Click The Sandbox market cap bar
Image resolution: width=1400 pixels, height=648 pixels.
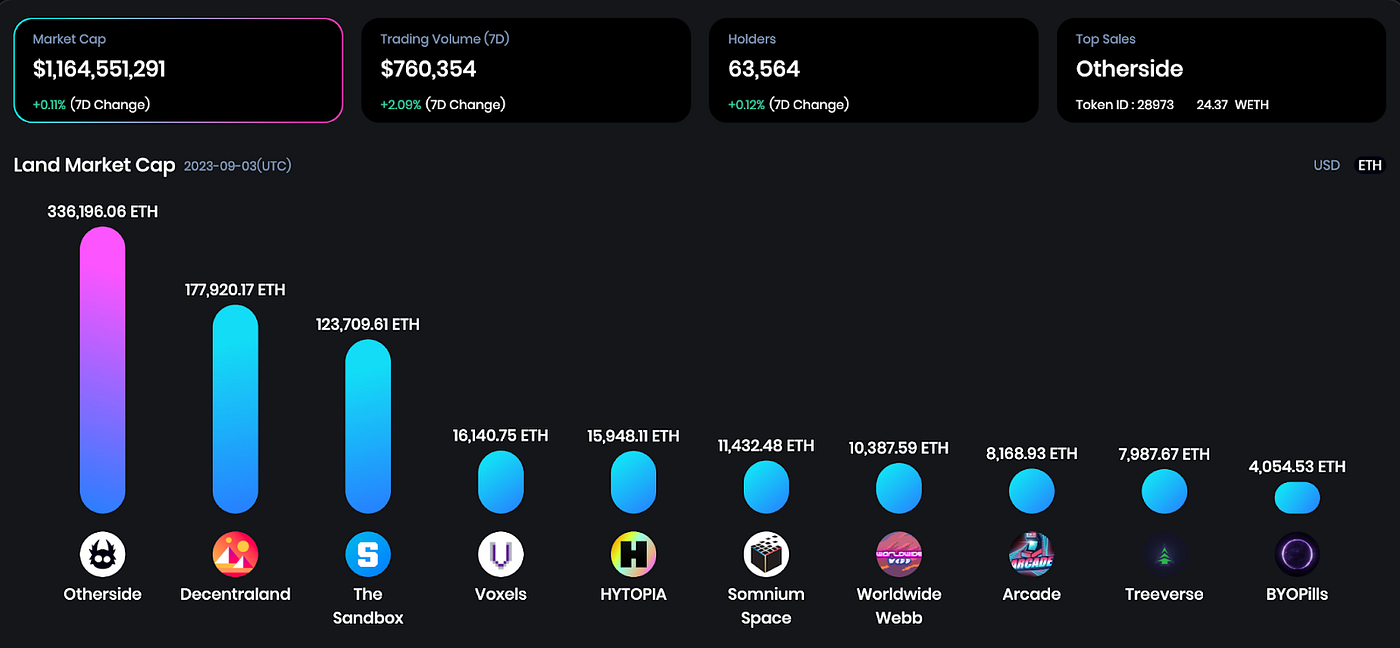pyautogui.click(x=368, y=427)
